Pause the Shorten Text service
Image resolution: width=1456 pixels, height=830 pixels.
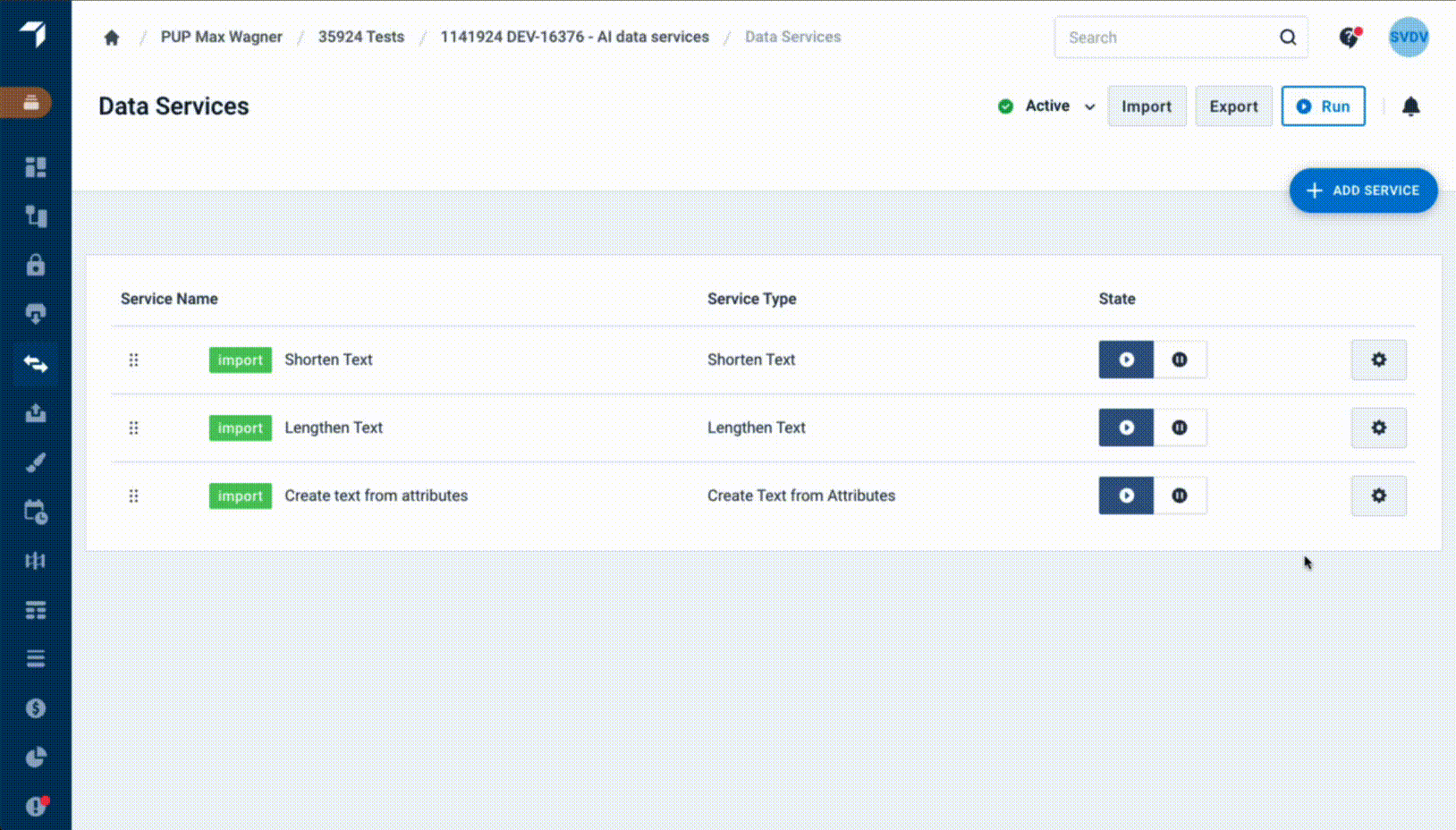1180,360
